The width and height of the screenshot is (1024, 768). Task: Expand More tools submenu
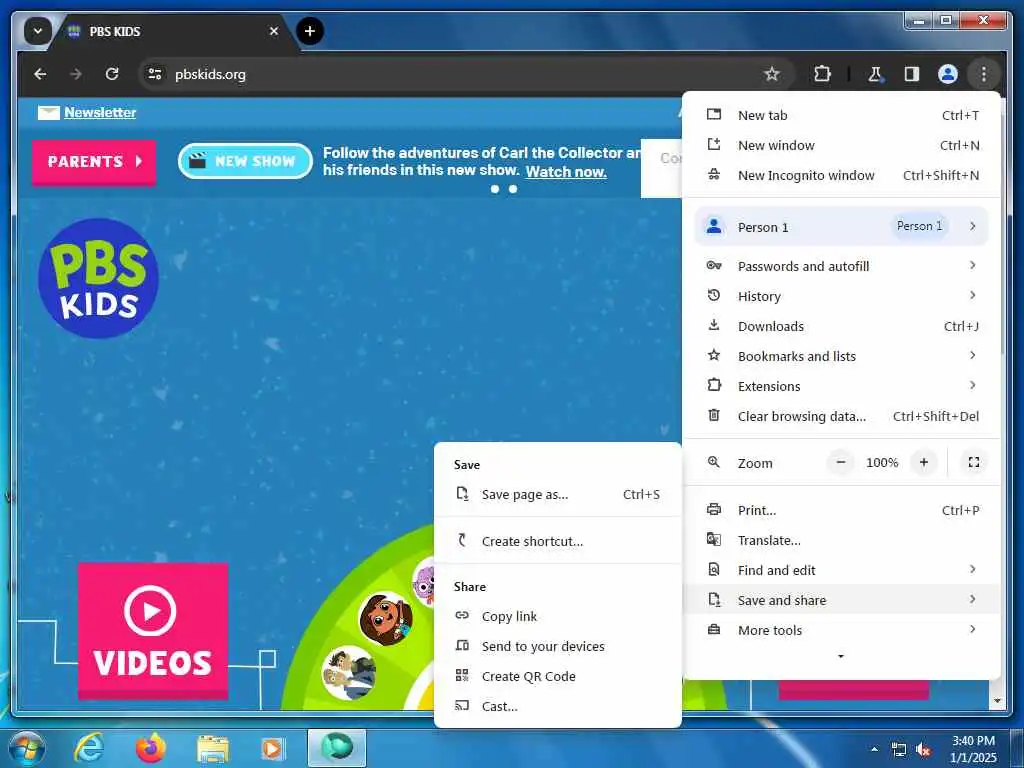841,630
